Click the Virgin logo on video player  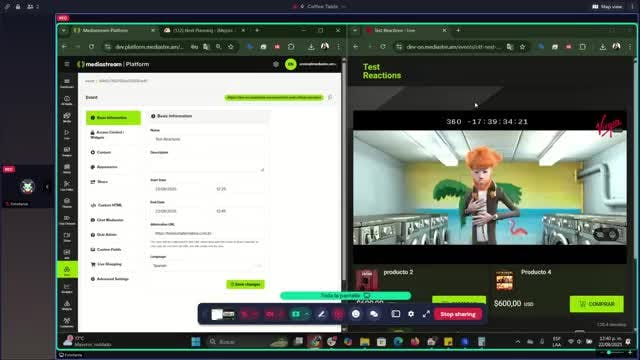pyautogui.click(x=609, y=126)
